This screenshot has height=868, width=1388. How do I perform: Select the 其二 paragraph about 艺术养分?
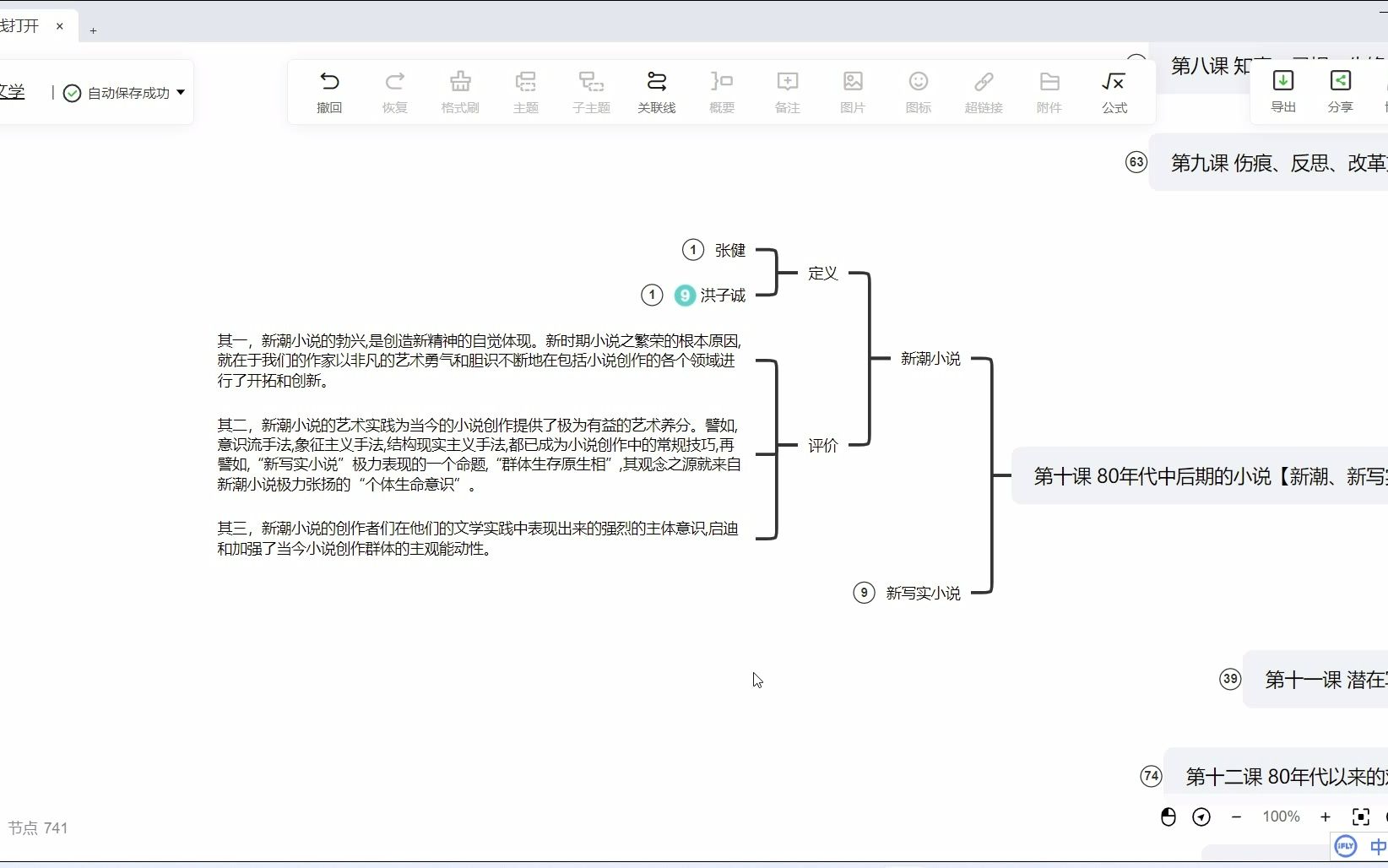[x=479, y=454]
